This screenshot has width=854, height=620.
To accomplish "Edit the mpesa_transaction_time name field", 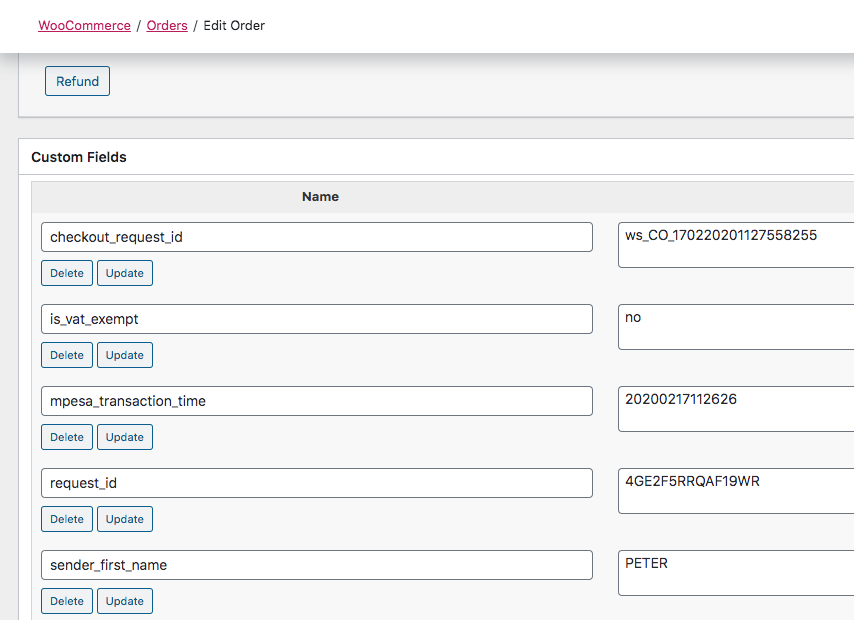I will tap(316, 401).
